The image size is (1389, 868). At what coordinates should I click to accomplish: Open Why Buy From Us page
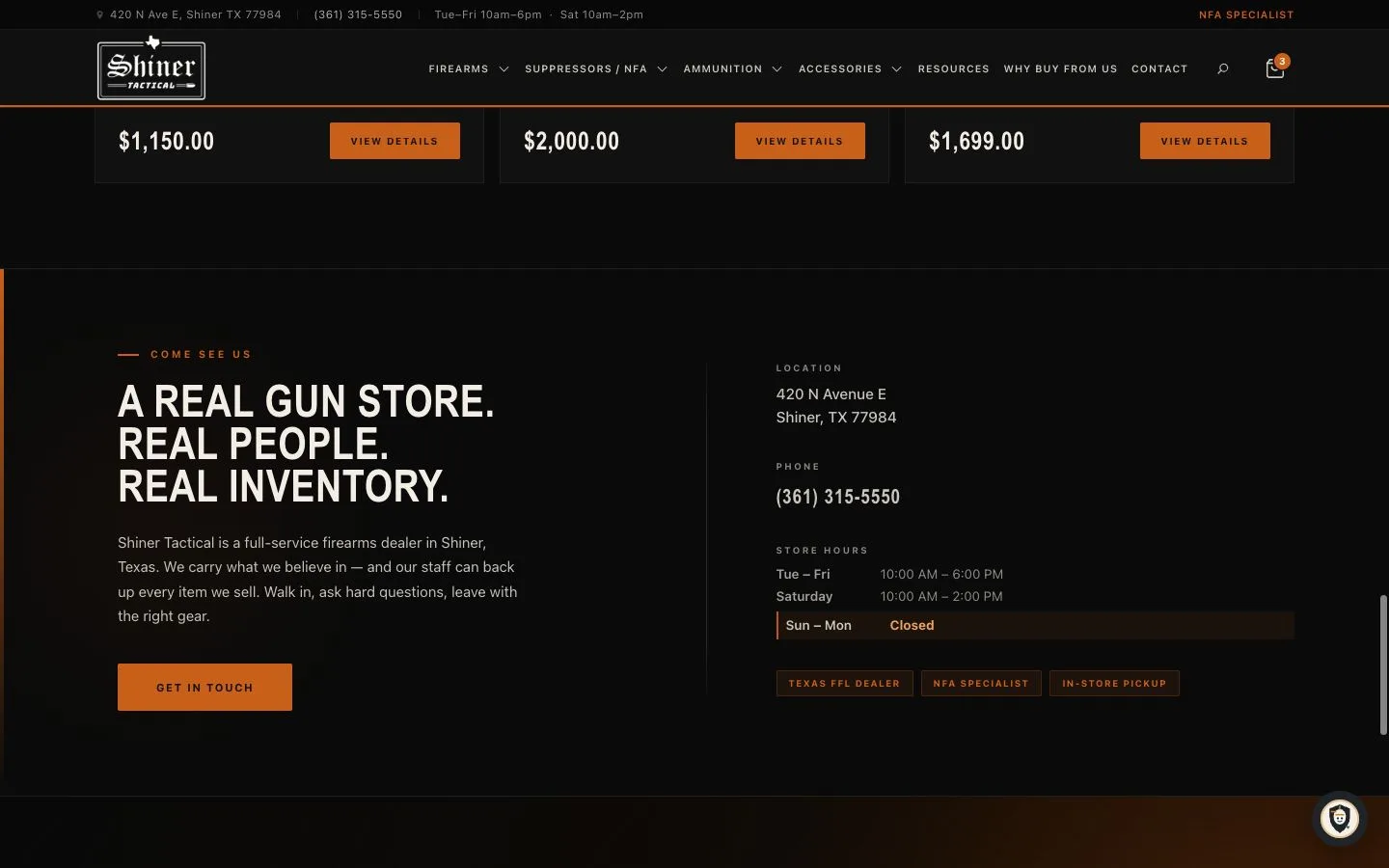click(x=1060, y=69)
